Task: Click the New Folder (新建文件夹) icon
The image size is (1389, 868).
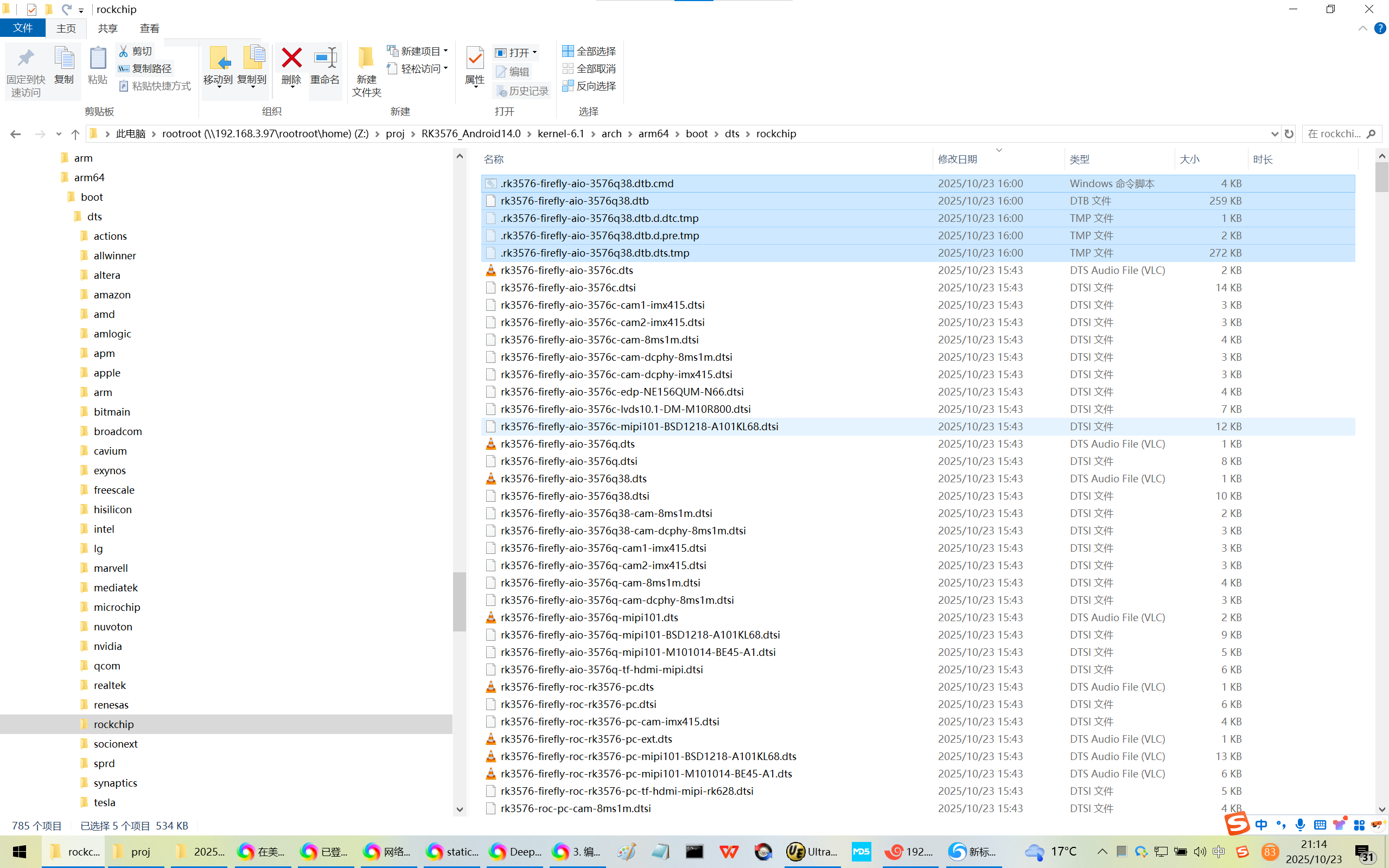Action: coord(366,58)
